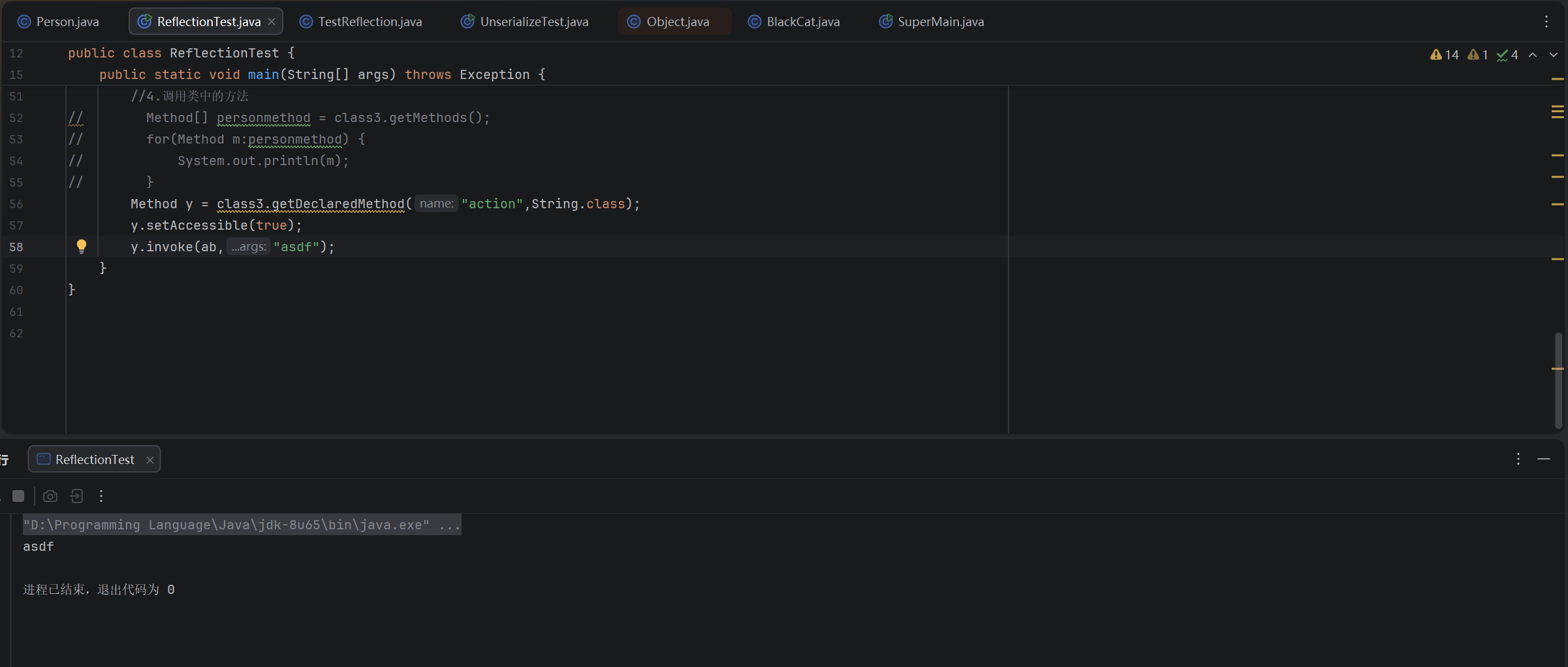Click the 4 typos checkmark indicator
The width and height of the screenshot is (1568, 667).
point(1507,55)
